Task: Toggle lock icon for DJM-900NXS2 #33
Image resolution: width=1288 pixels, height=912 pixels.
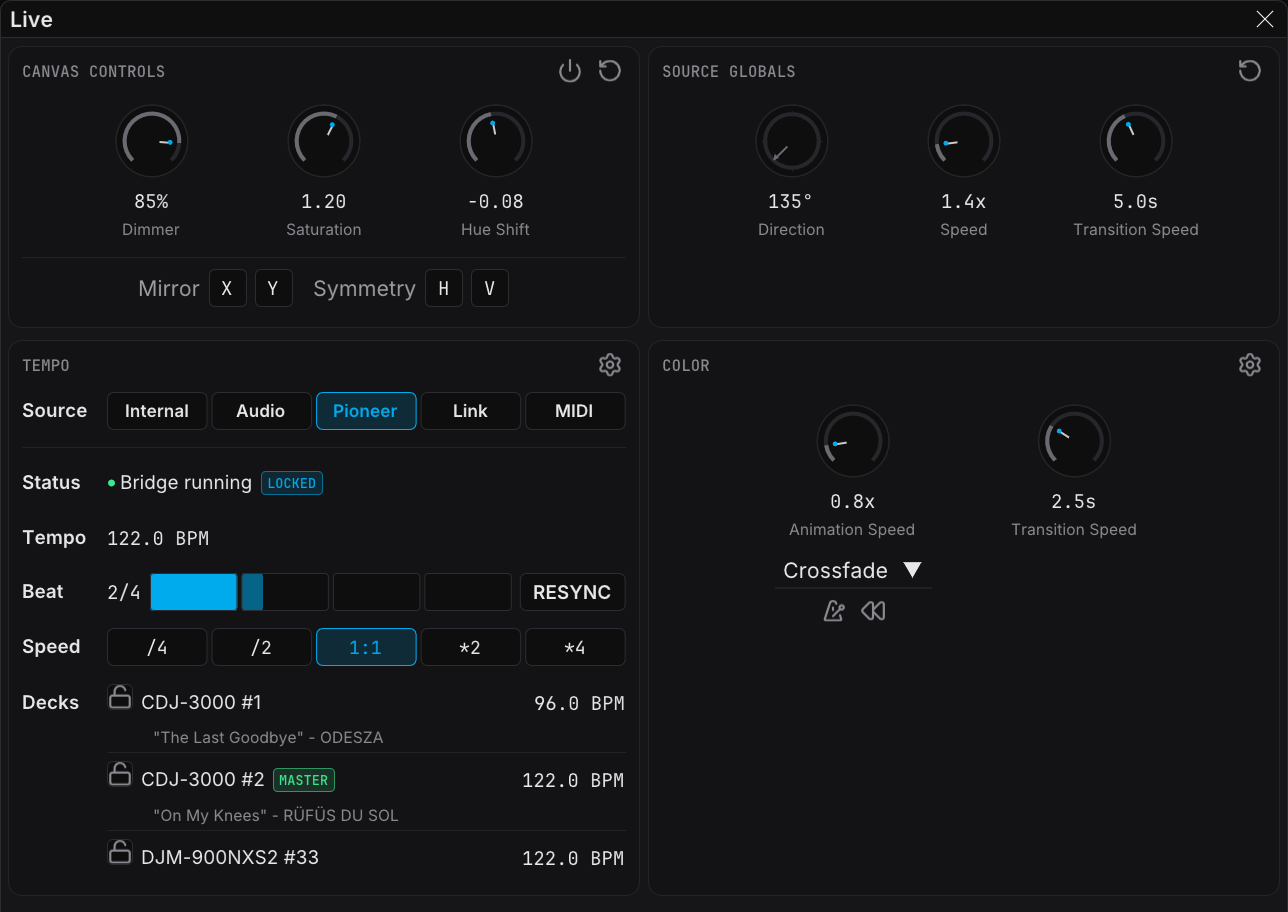Action: (x=120, y=852)
